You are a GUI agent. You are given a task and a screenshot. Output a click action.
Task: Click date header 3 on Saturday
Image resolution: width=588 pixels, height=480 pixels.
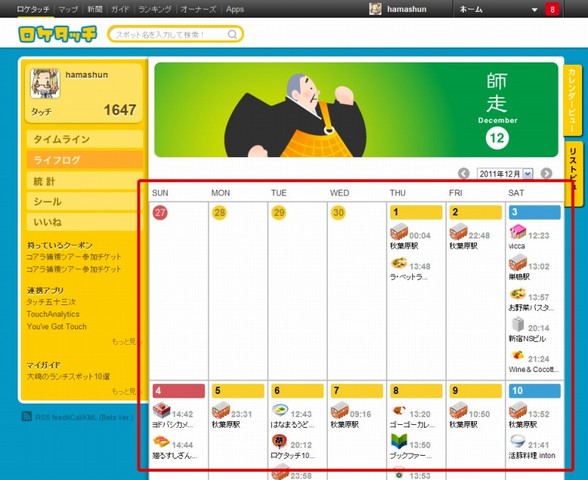tap(535, 212)
